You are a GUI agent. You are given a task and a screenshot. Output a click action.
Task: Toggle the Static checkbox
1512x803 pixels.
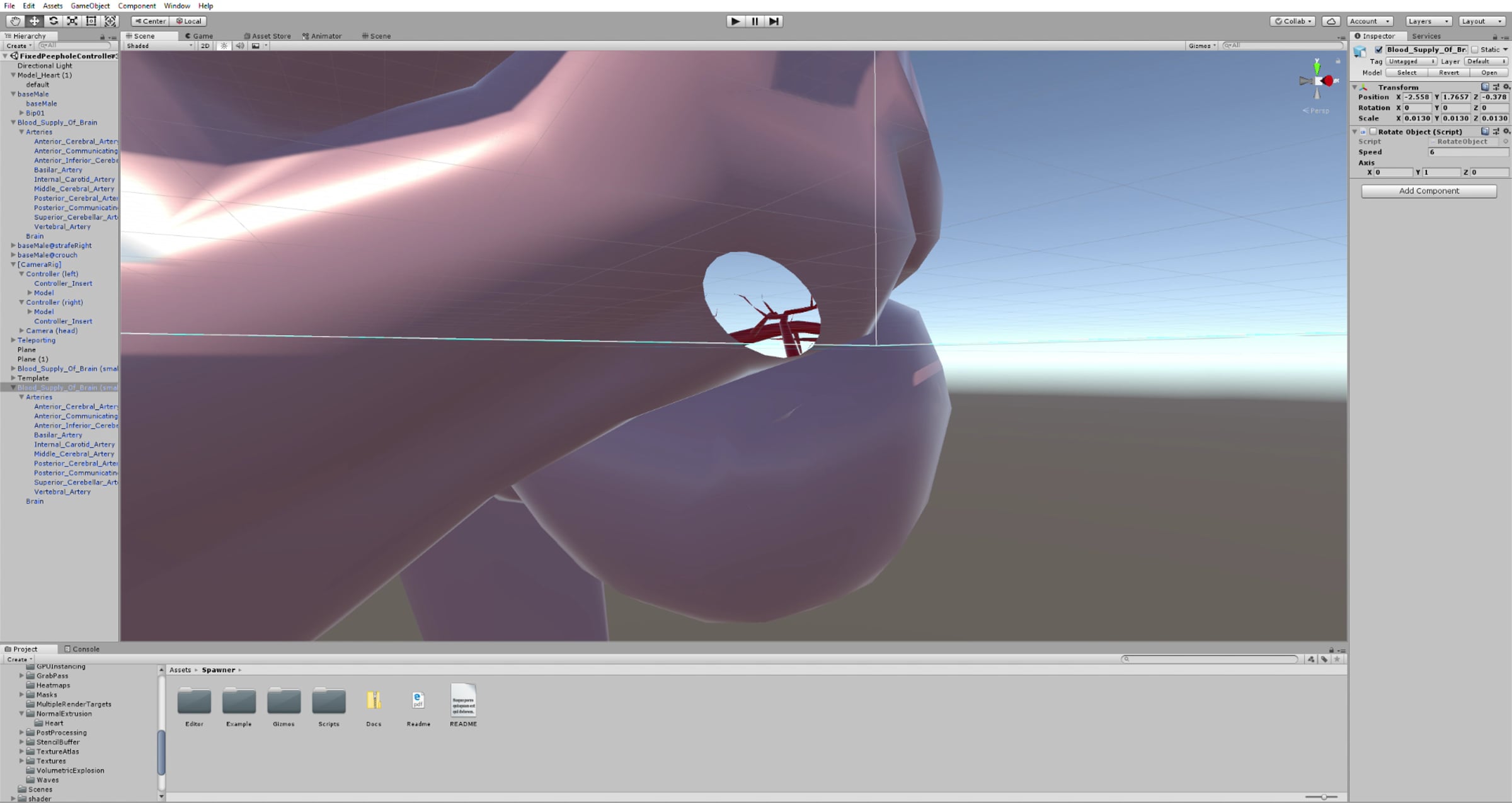1474,49
